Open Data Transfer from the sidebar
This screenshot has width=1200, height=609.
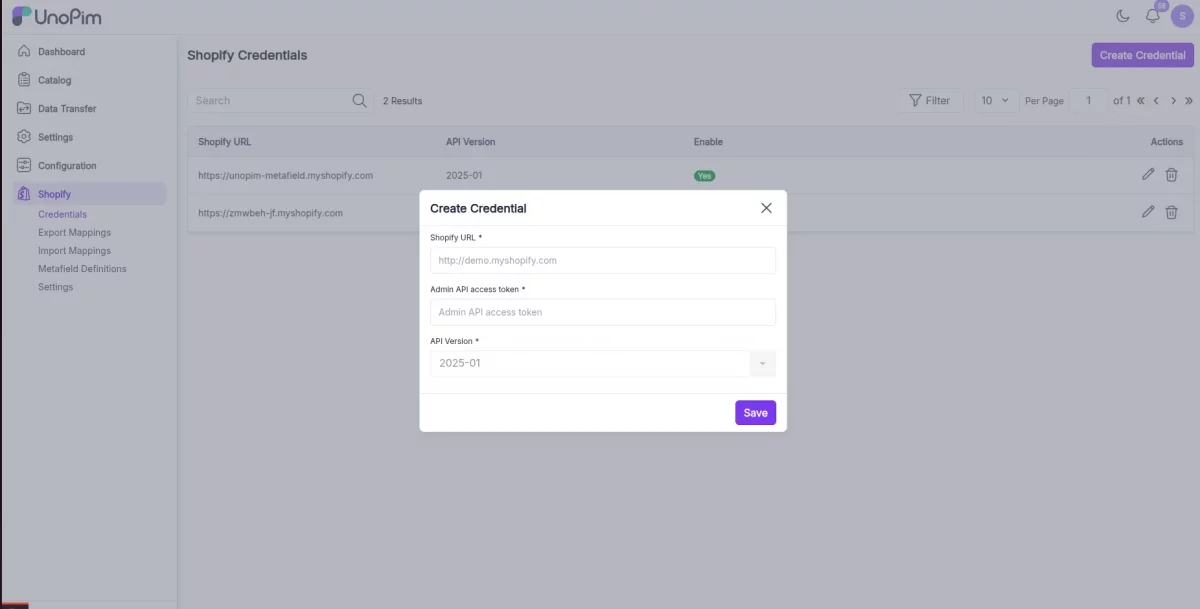(23, 108)
